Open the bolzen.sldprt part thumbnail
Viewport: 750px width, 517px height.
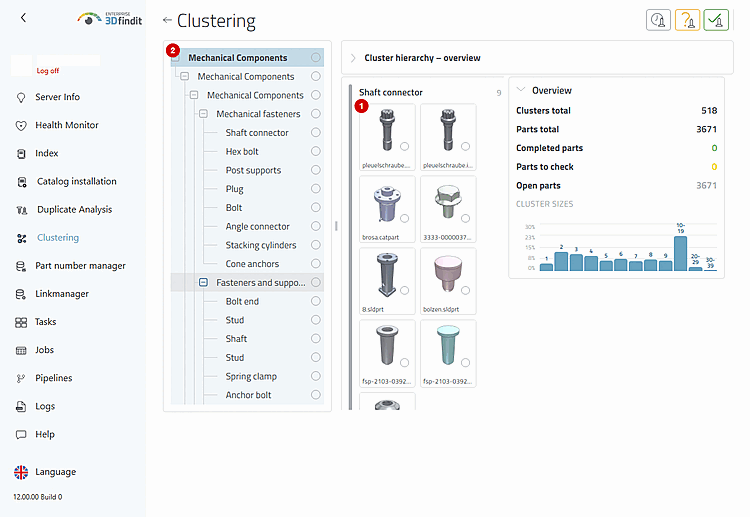click(448, 281)
